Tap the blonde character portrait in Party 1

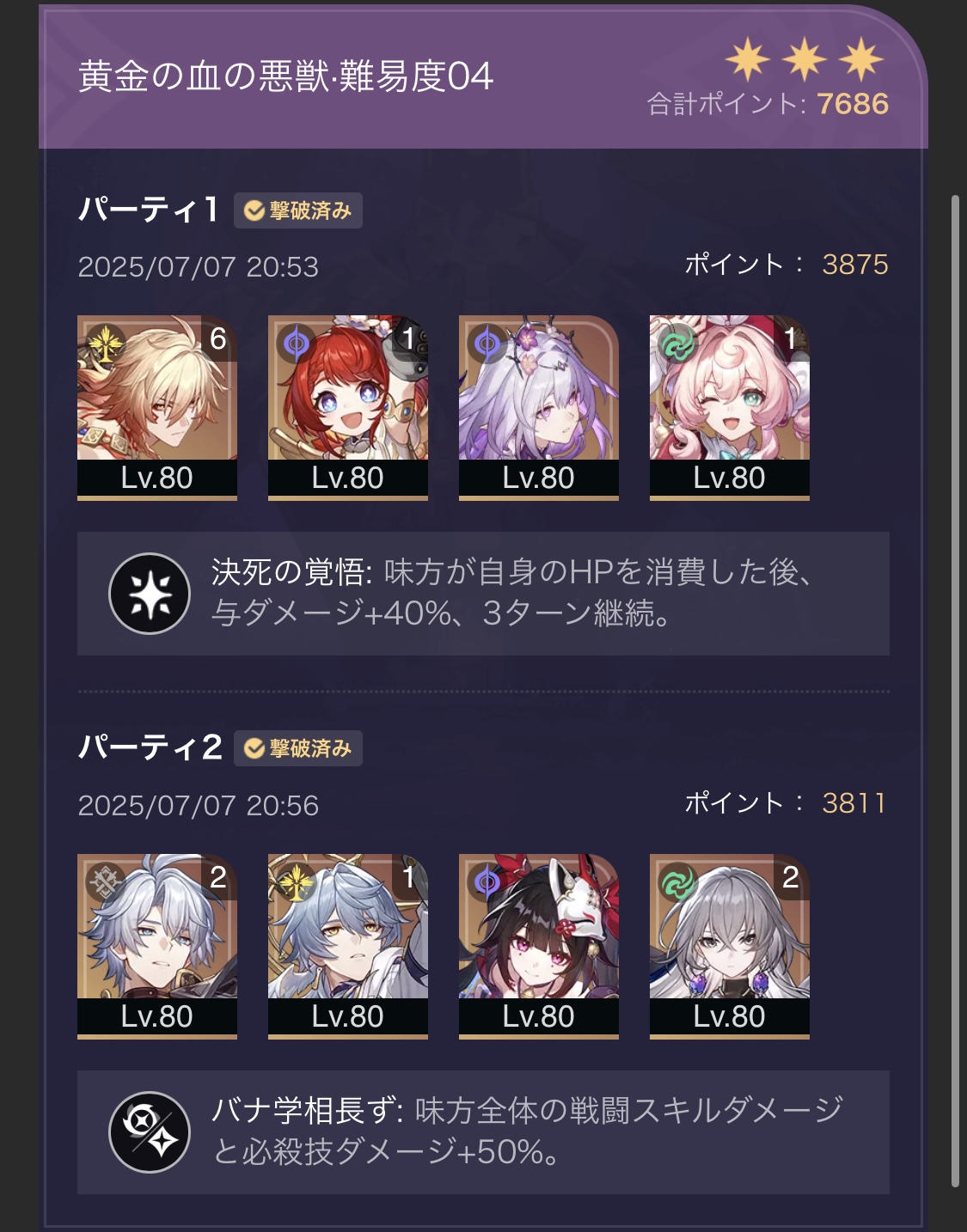[157, 407]
